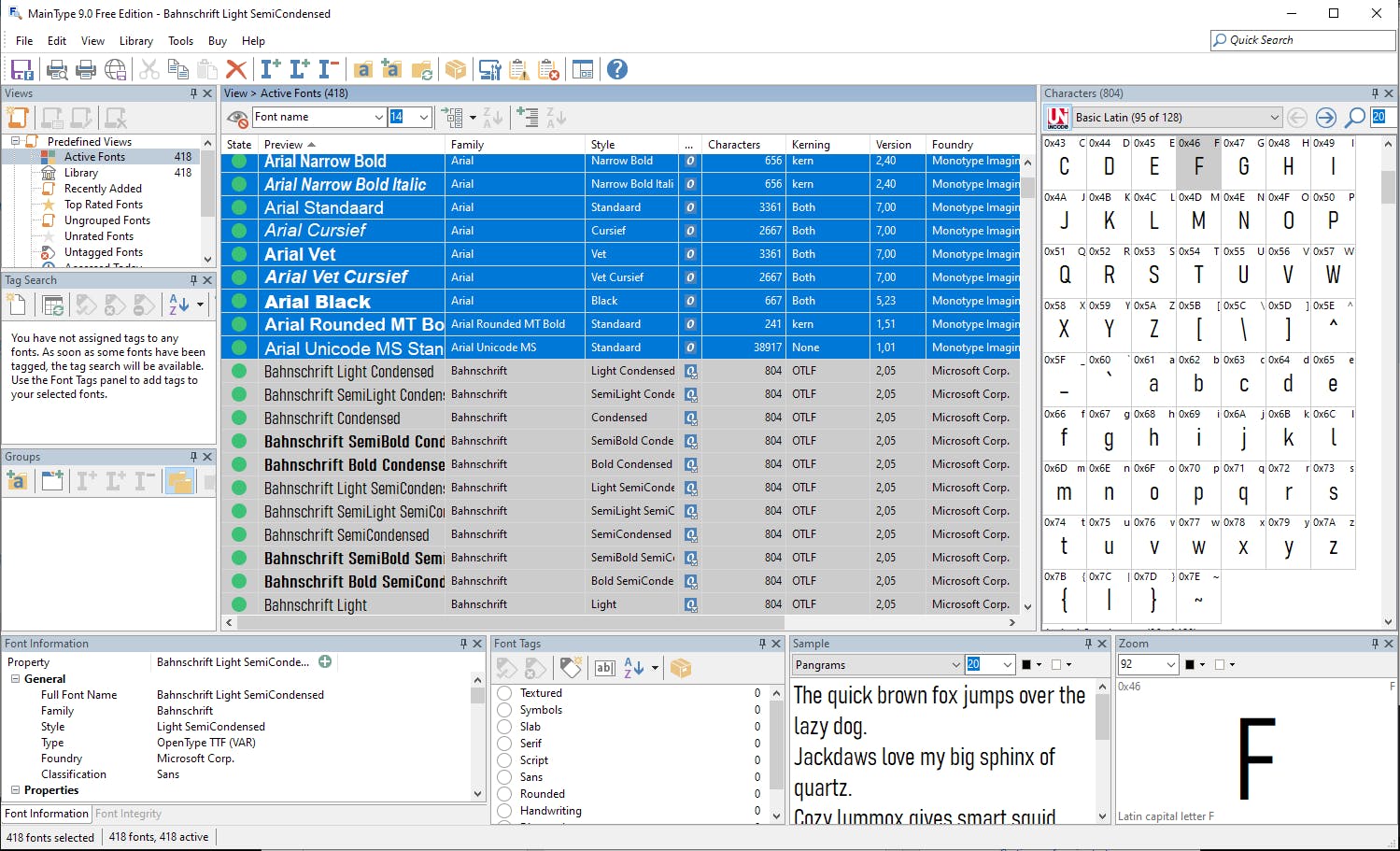Click the red X delete icon
Image resolution: width=1400 pixels, height=851 pixels.
(236, 69)
